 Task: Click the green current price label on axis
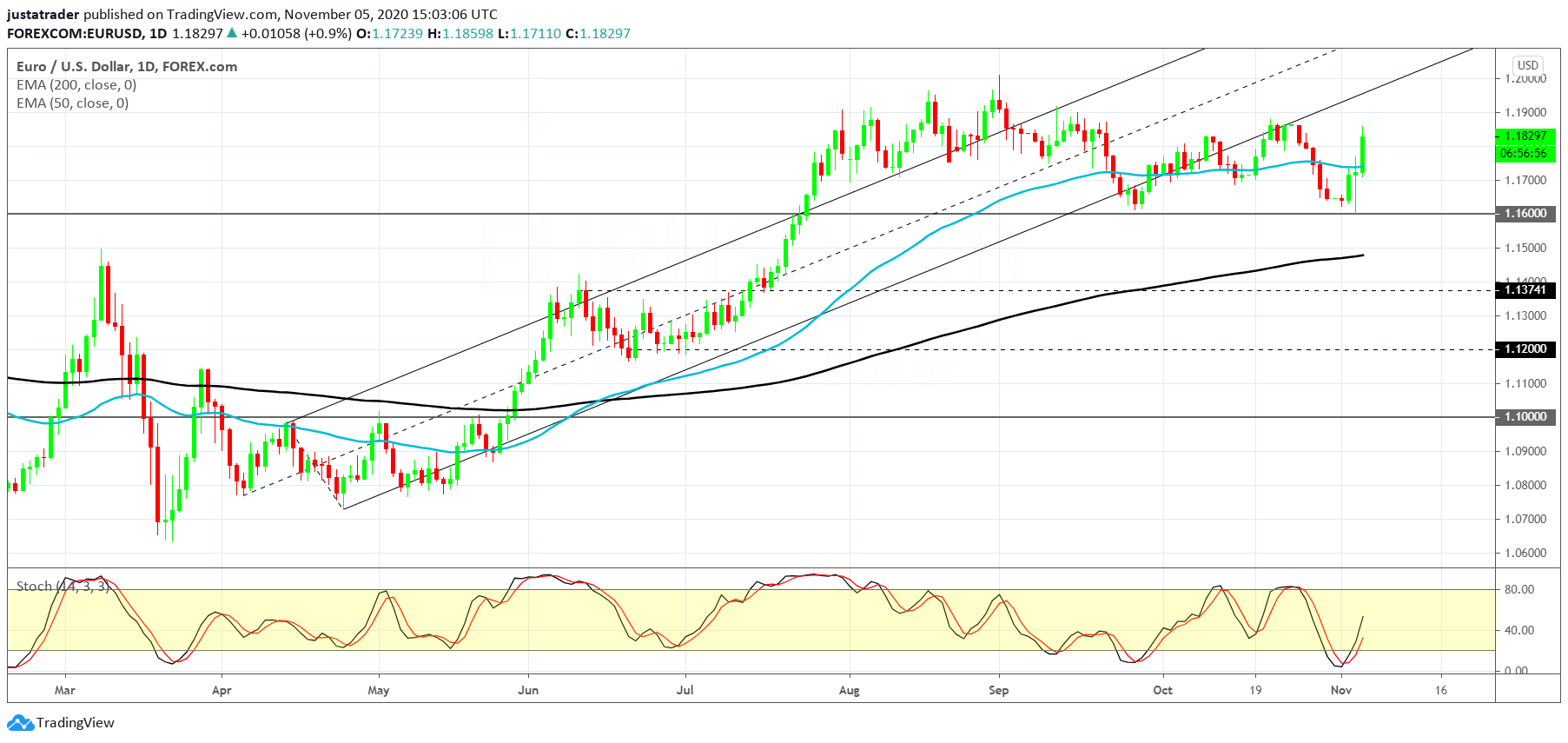[1525, 136]
